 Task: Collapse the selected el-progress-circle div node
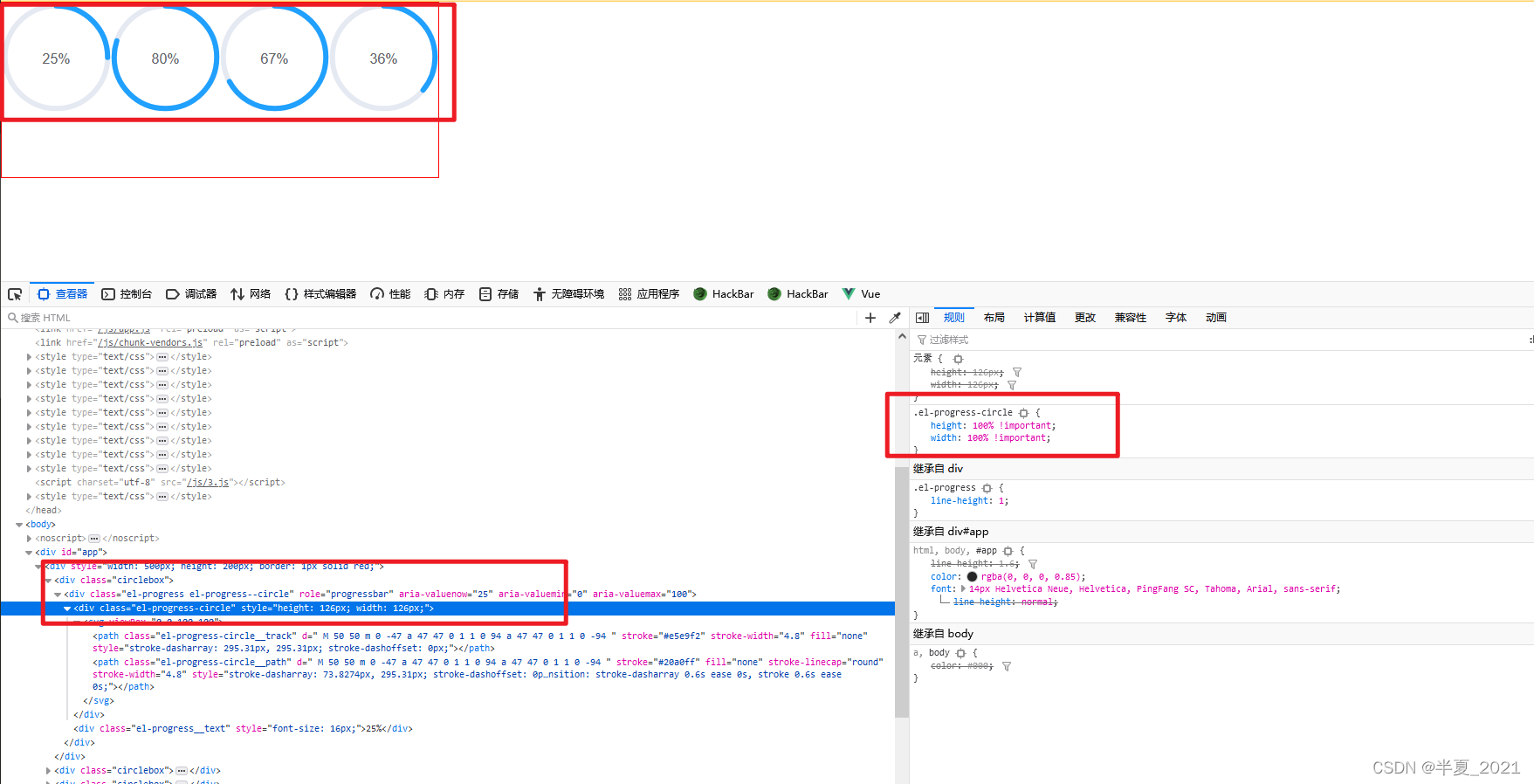click(67, 609)
